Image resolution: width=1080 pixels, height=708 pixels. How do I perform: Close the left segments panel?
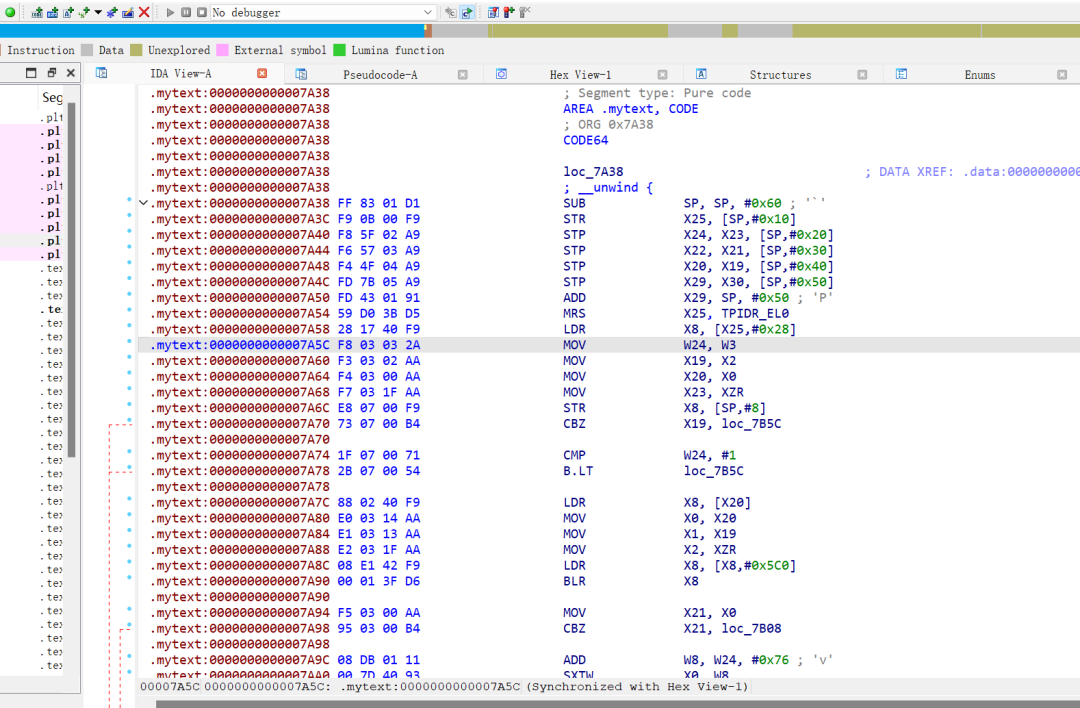pos(70,73)
